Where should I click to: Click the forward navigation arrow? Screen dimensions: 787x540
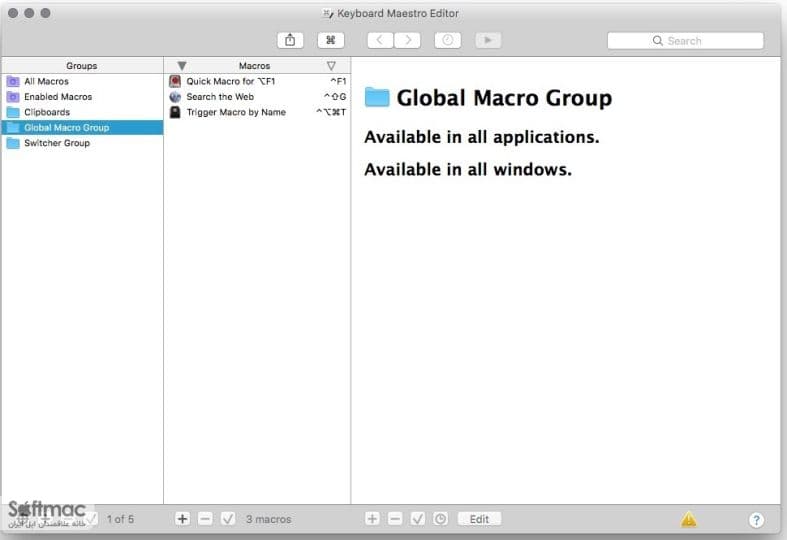[408, 40]
